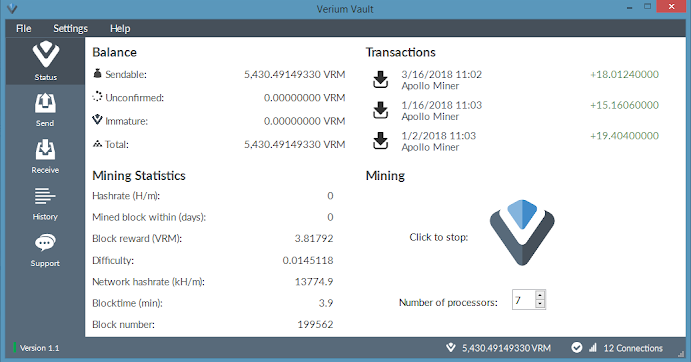The height and width of the screenshot is (362, 691).
Task: Open the Status page in sidebar
Action: (x=45, y=61)
